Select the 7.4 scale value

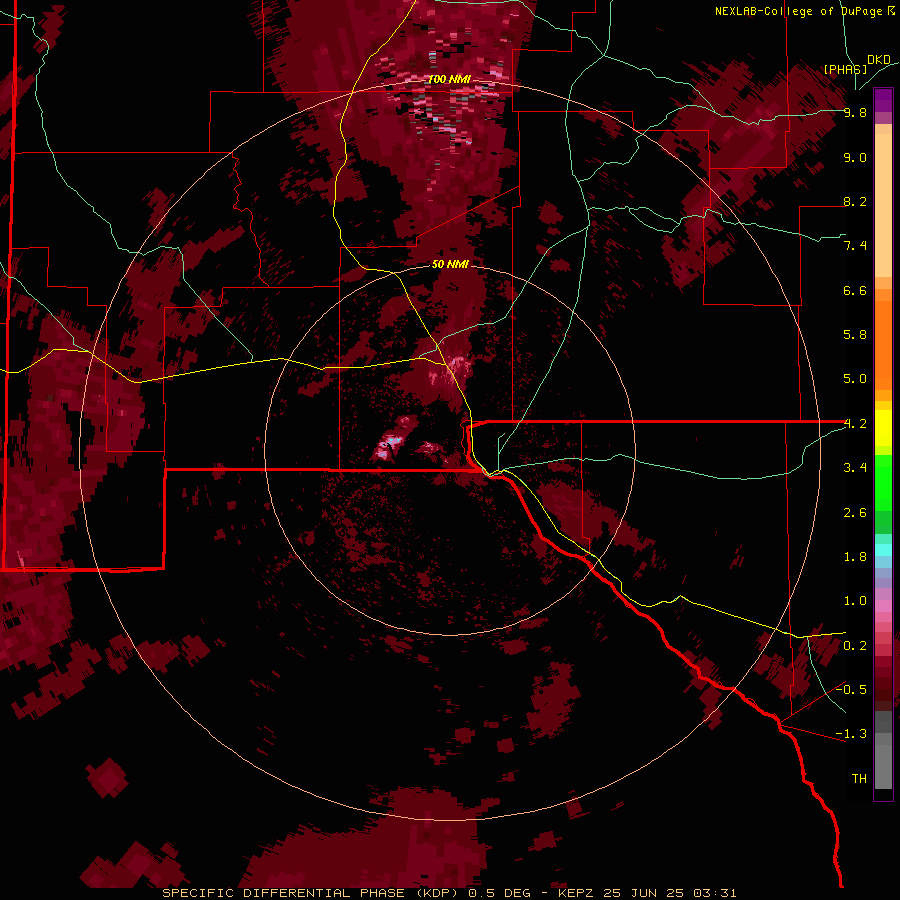tap(855, 246)
